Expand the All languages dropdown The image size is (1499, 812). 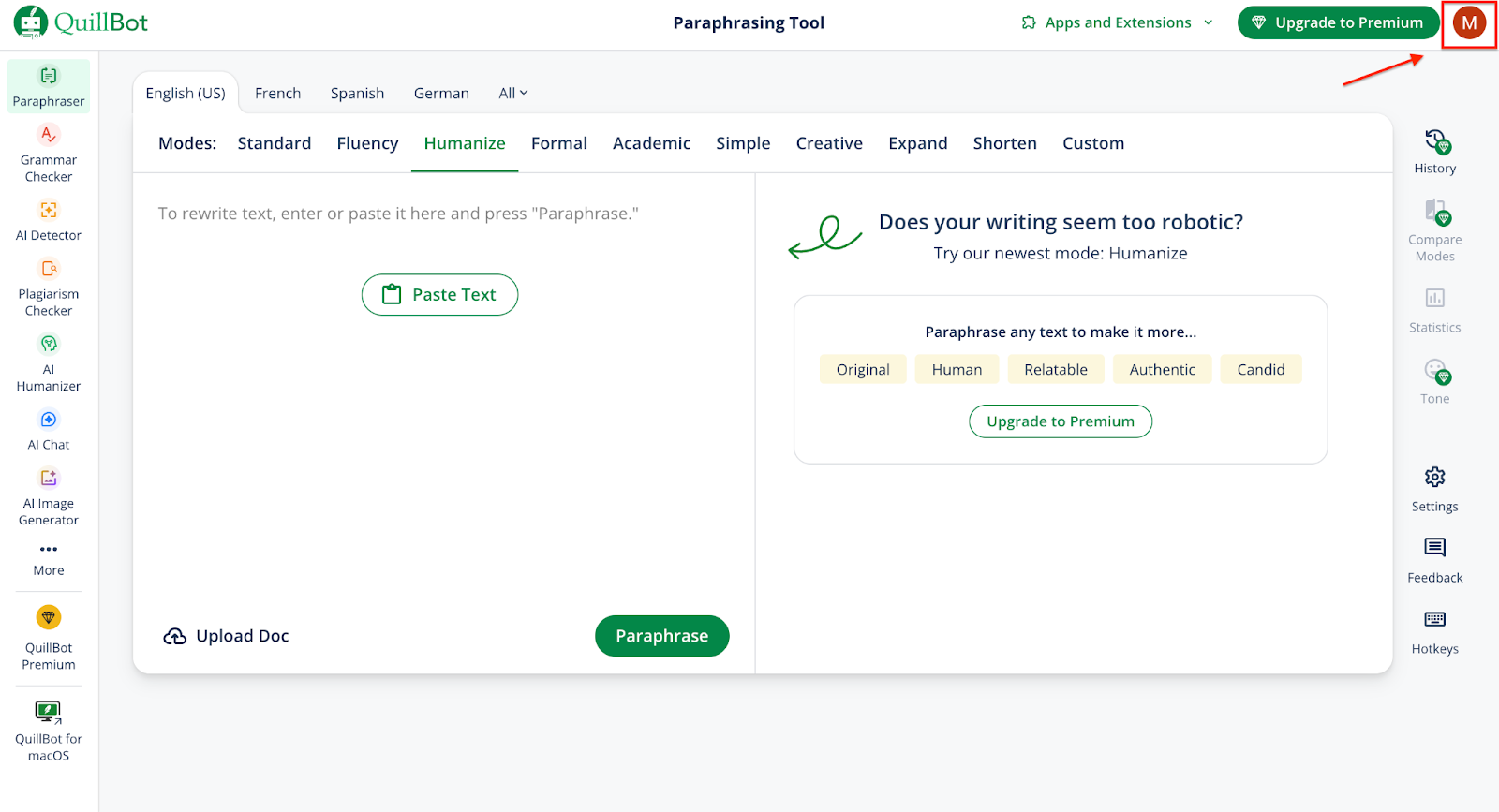click(512, 94)
